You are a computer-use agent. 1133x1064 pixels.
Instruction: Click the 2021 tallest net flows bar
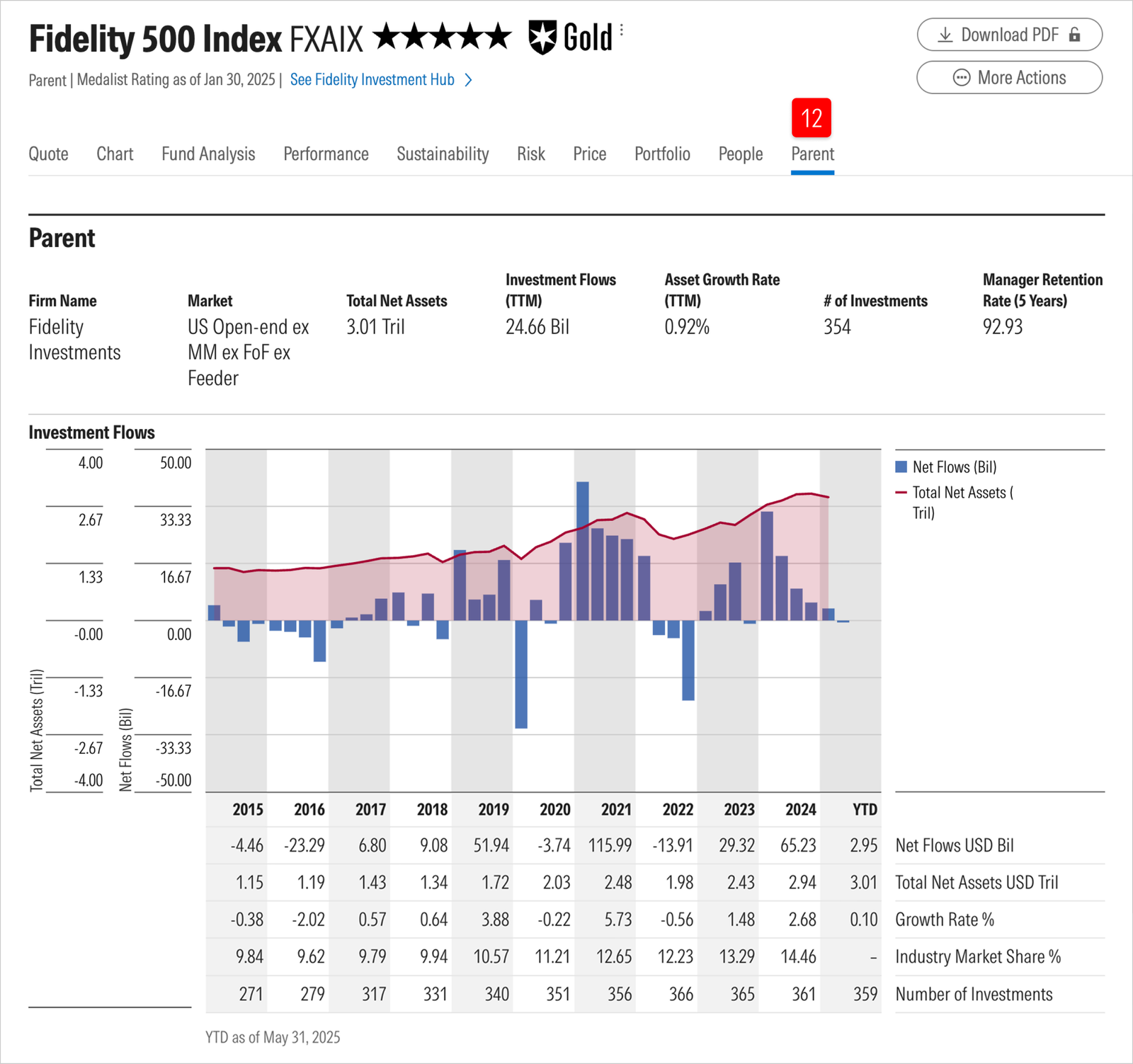(583, 551)
